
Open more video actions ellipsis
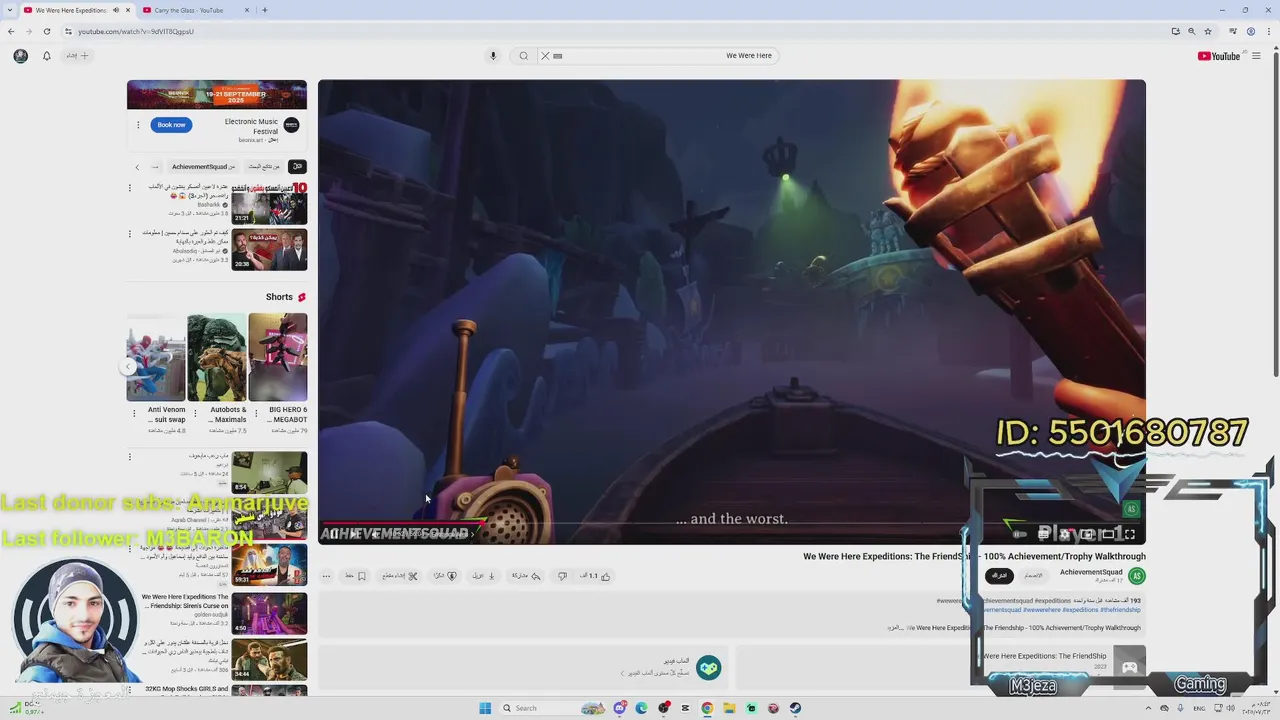[x=326, y=576]
